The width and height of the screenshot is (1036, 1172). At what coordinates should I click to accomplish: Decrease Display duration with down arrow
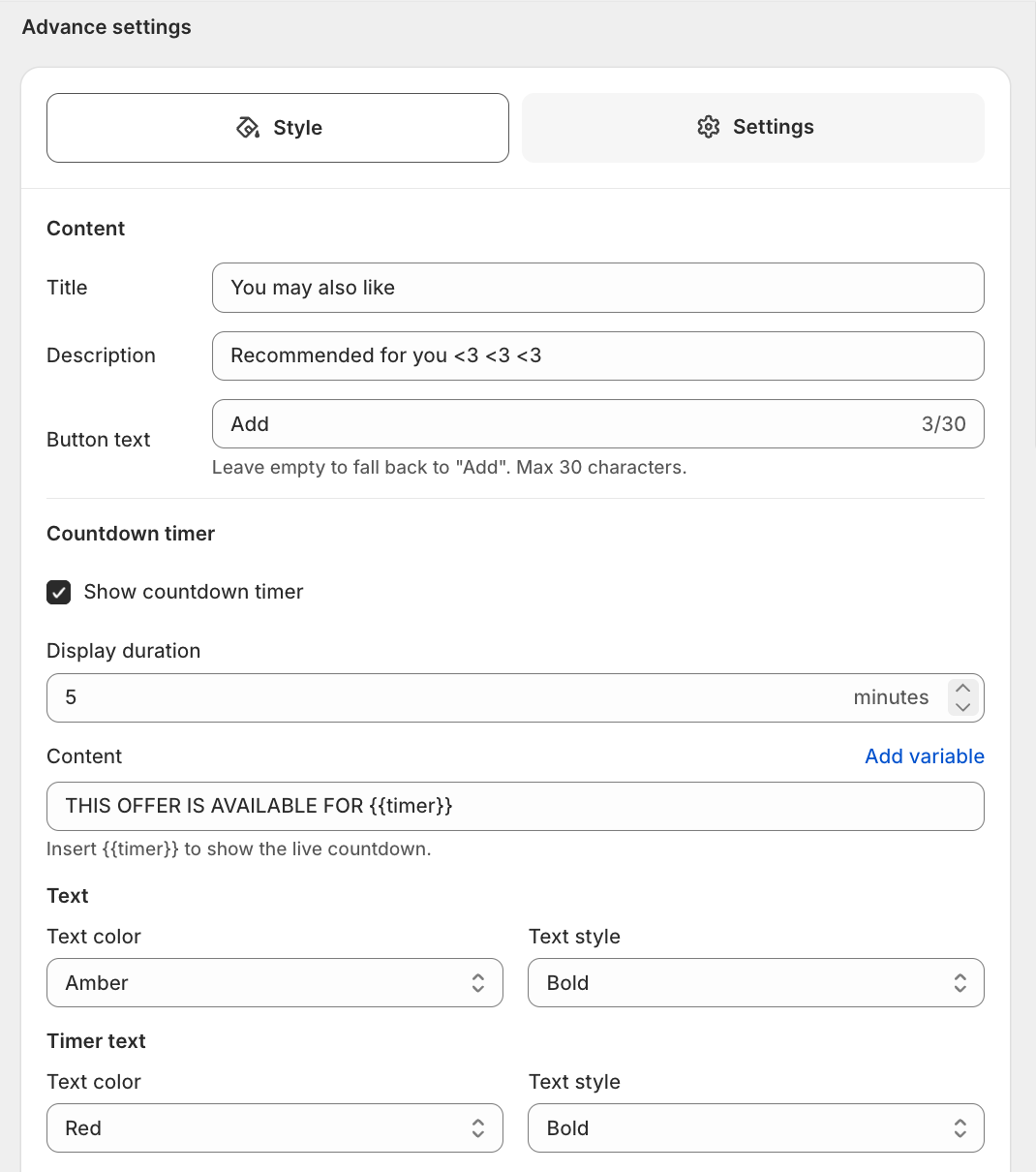[x=962, y=707]
